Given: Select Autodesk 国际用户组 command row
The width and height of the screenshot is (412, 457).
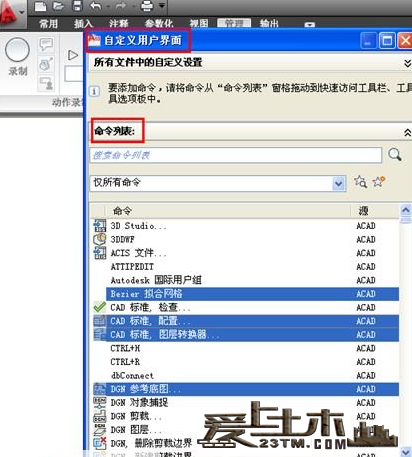Looking at the screenshot, I should pyautogui.click(x=245, y=280).
